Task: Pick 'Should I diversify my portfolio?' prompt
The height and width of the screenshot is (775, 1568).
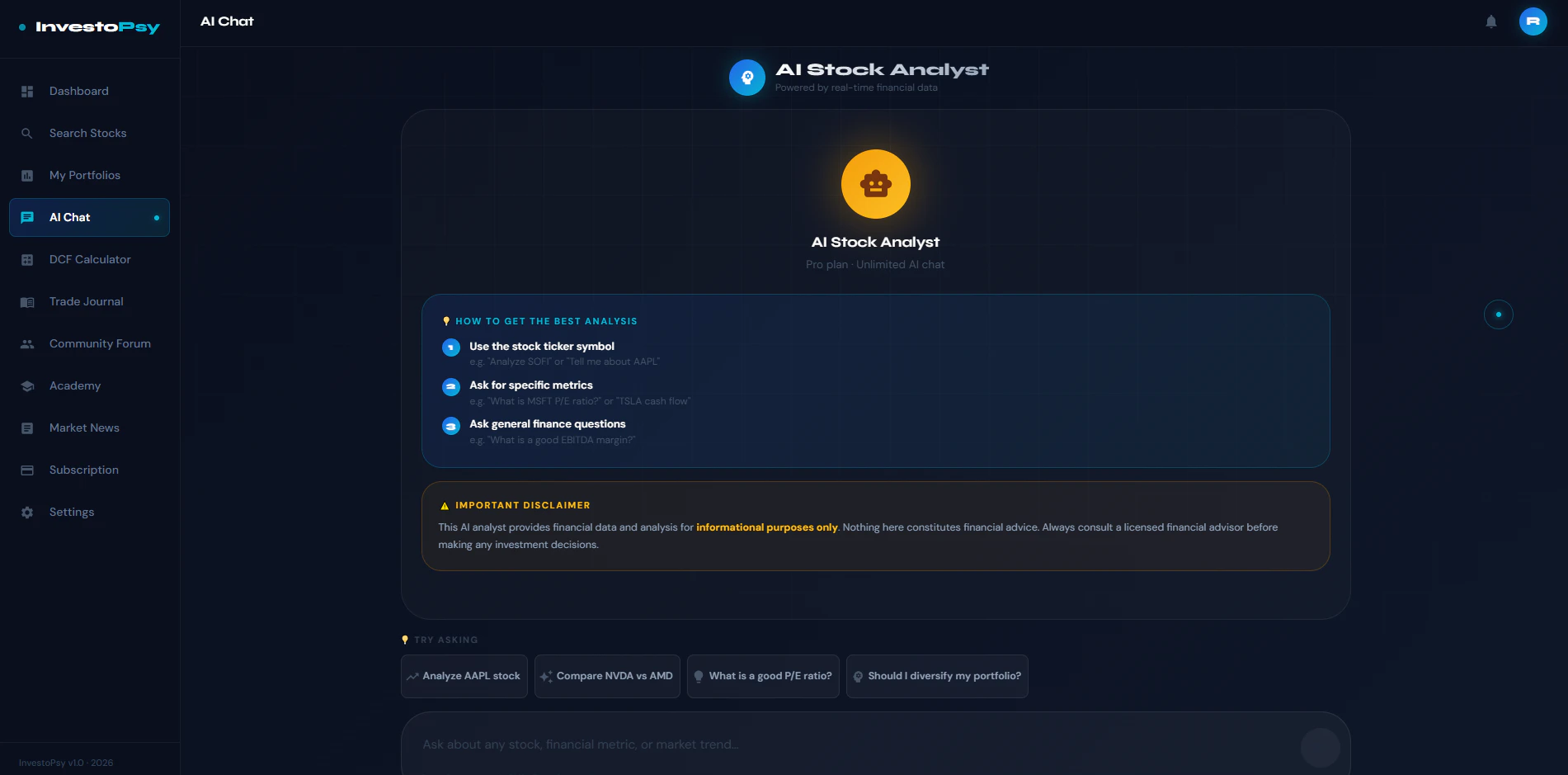Action: tap(937, 677)
